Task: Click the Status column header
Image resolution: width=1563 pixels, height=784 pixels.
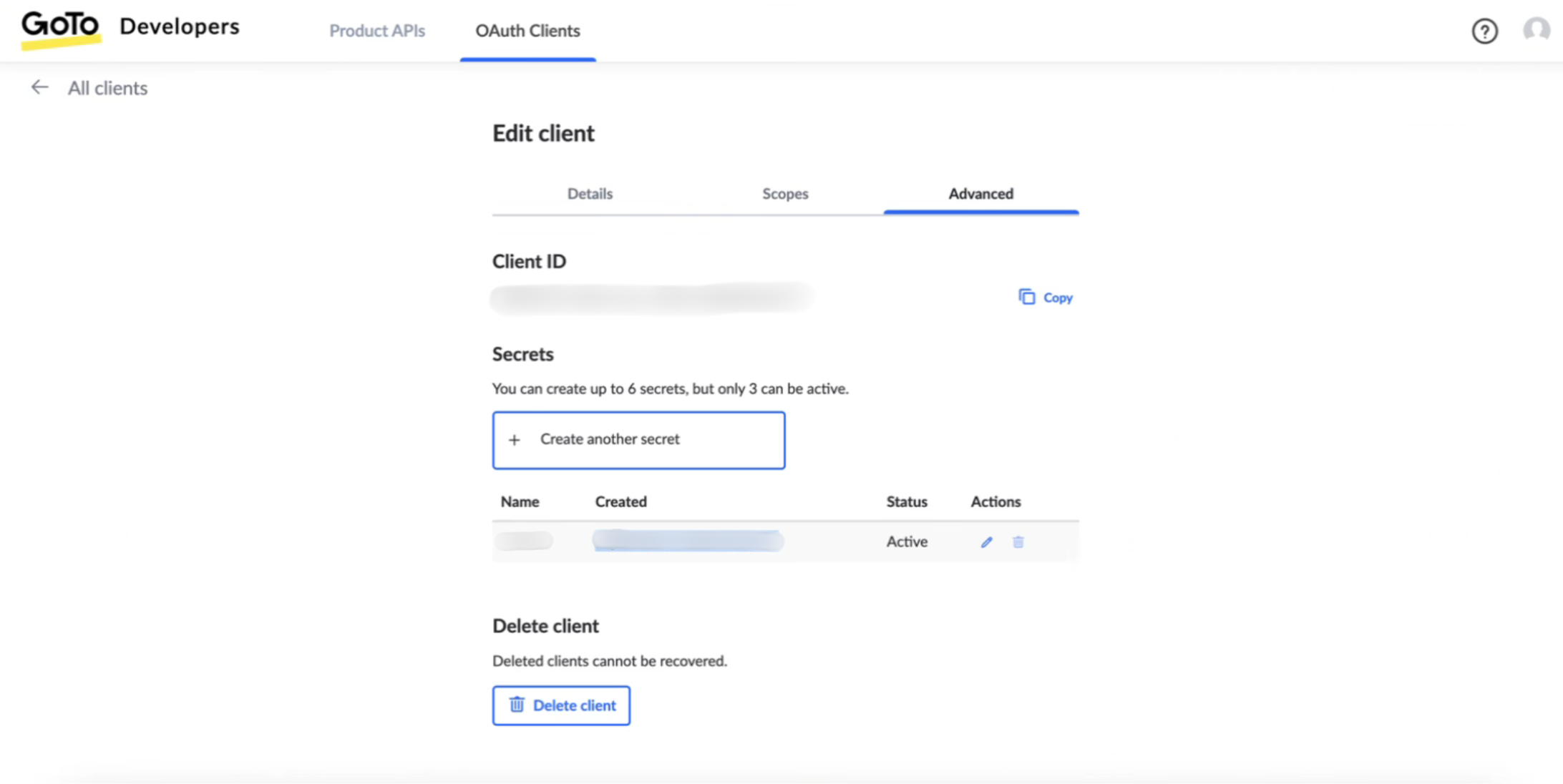Action: tap(906, 501)
